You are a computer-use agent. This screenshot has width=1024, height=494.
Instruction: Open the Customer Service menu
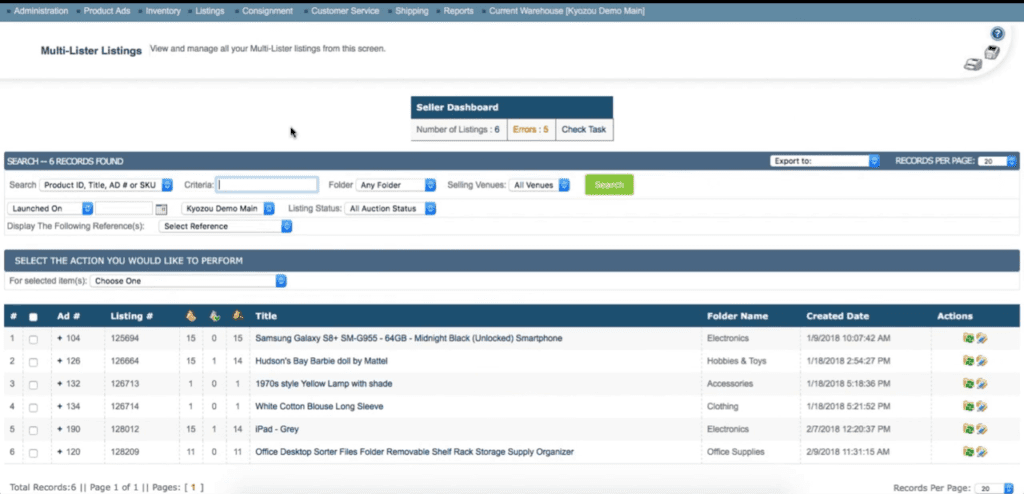tap(343, 11)
